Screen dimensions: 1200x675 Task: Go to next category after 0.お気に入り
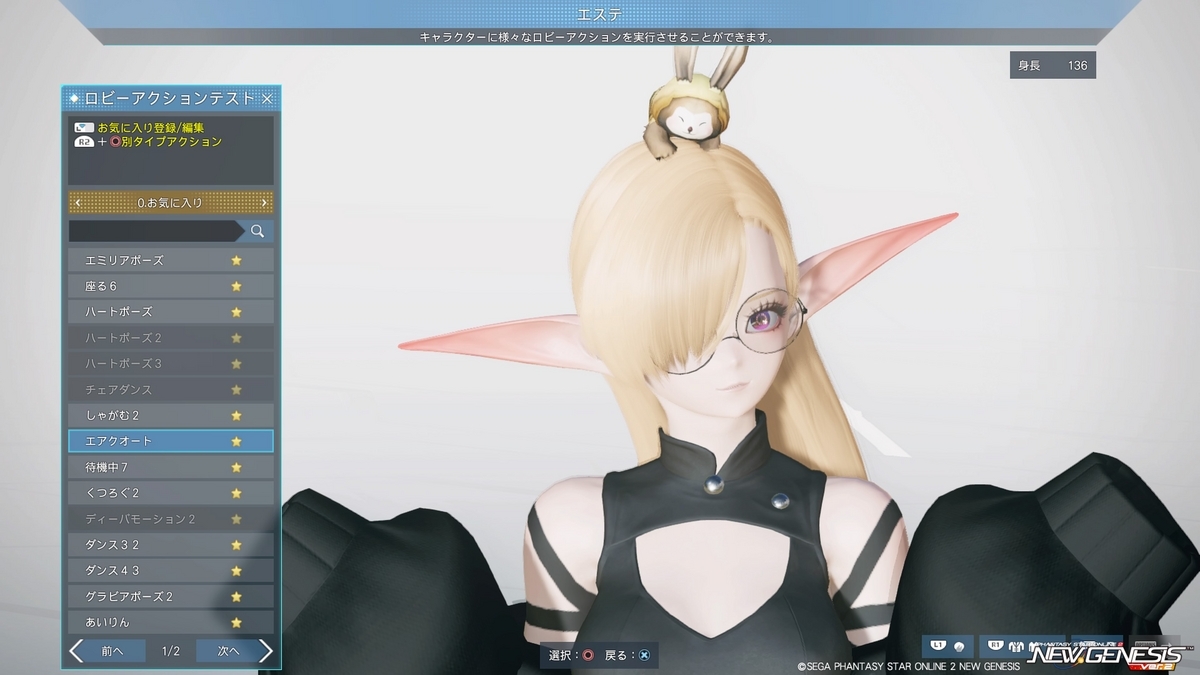click(264, 203)
